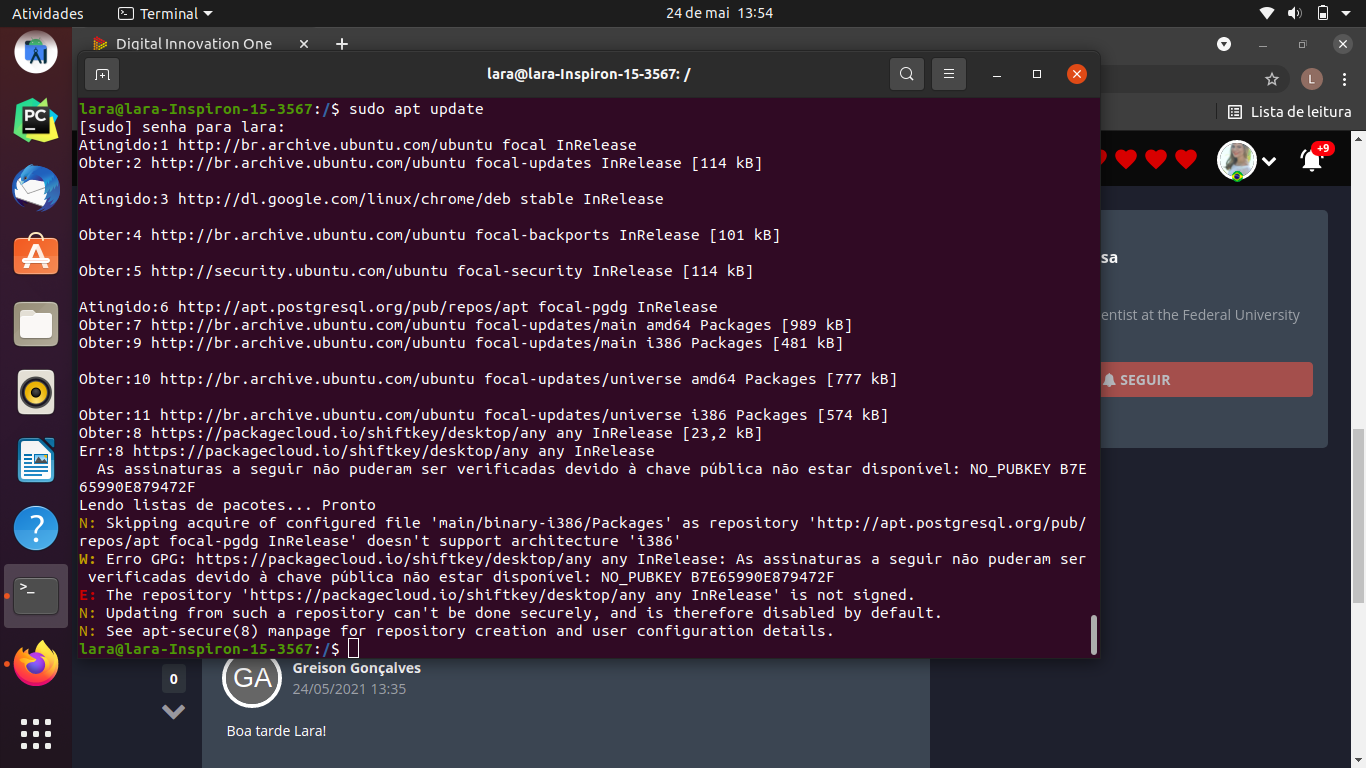Open Ubuntu Software from the dock
Viewport: 1366px width, 768px height.
tap(36, 256)
